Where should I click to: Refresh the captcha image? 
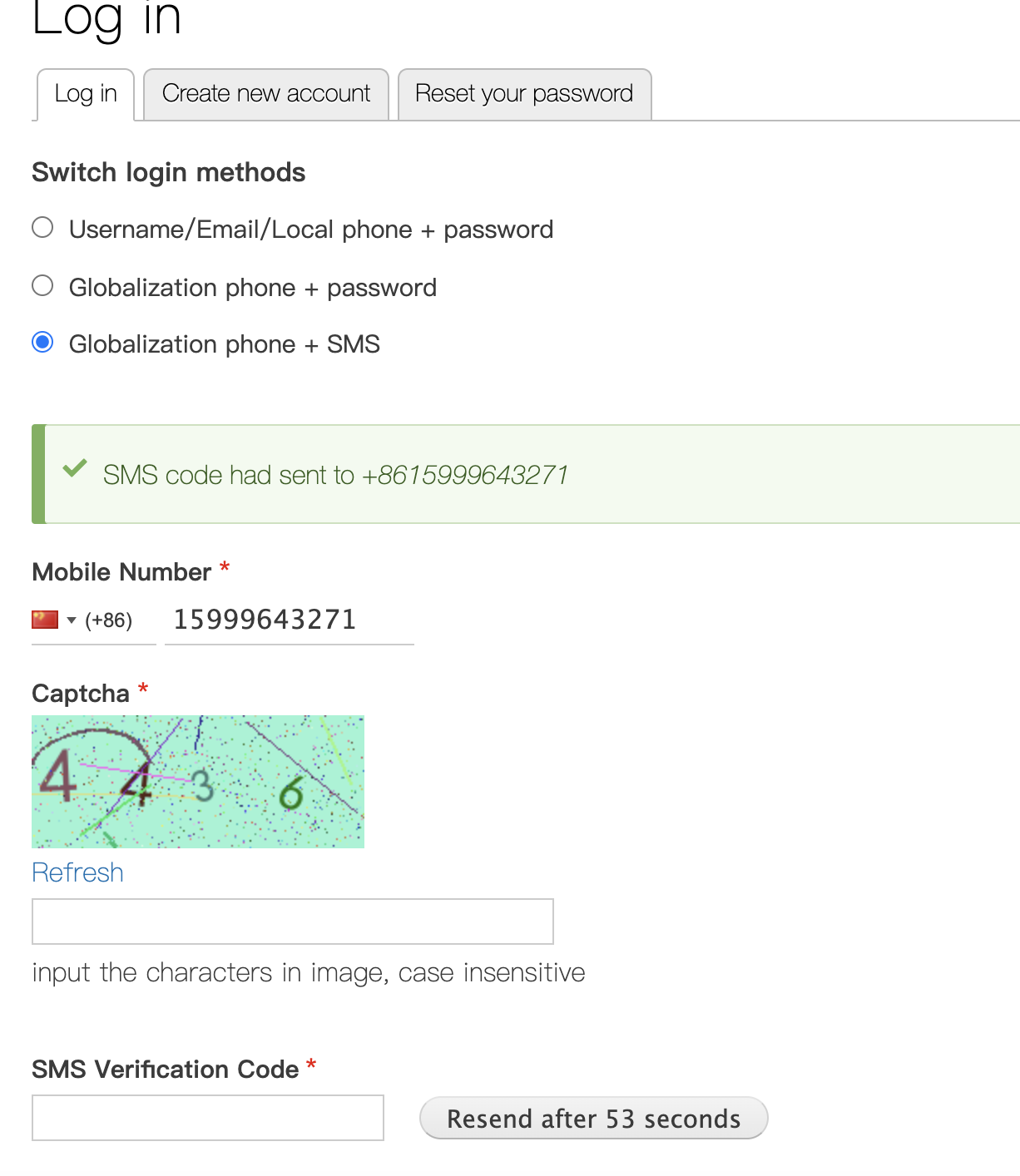[x=77, y=872]
